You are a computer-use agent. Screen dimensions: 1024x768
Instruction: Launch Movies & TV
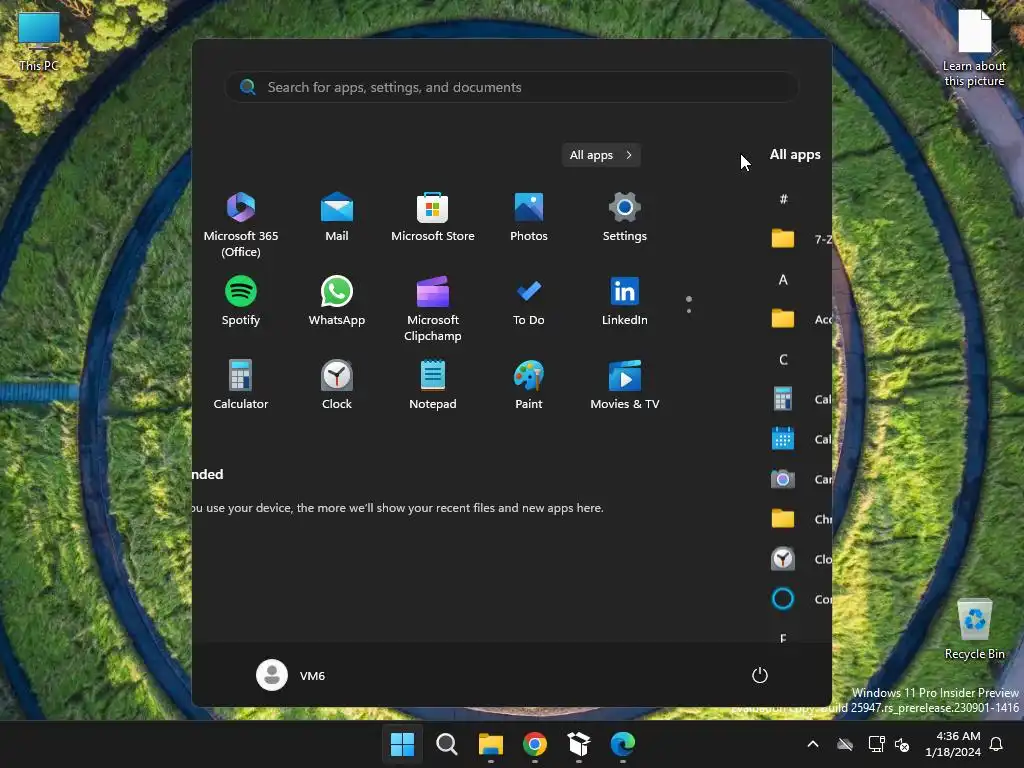tap(624, 385)
